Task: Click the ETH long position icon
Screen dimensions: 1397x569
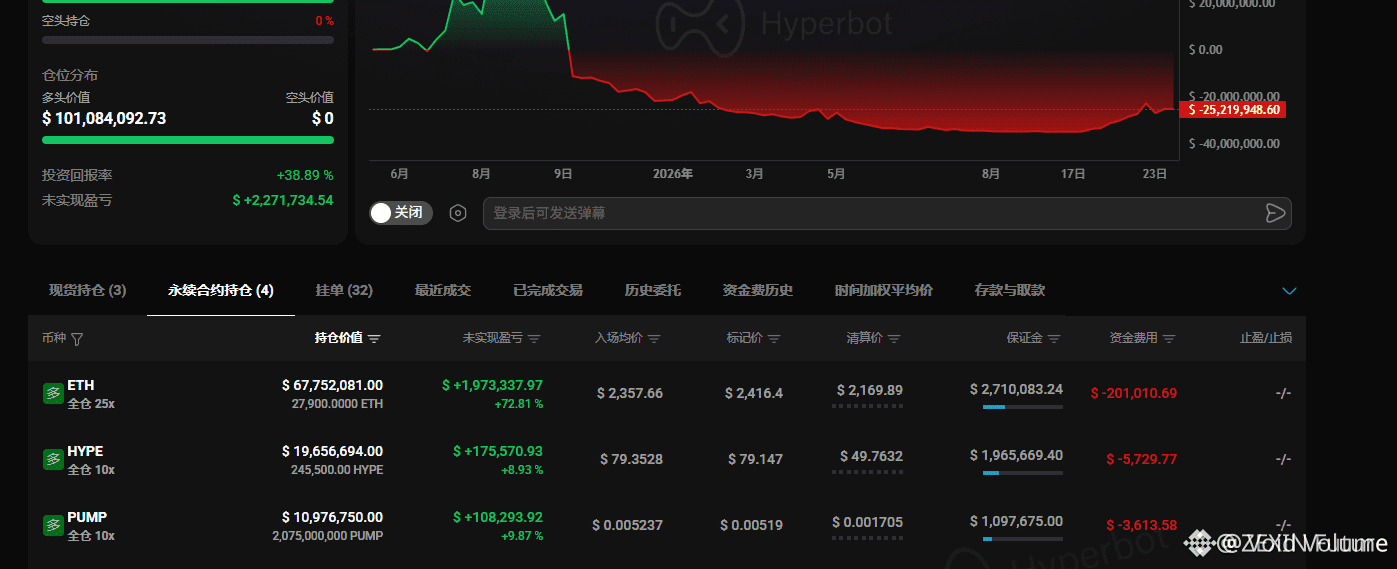Action: click(x=53, y=394)
